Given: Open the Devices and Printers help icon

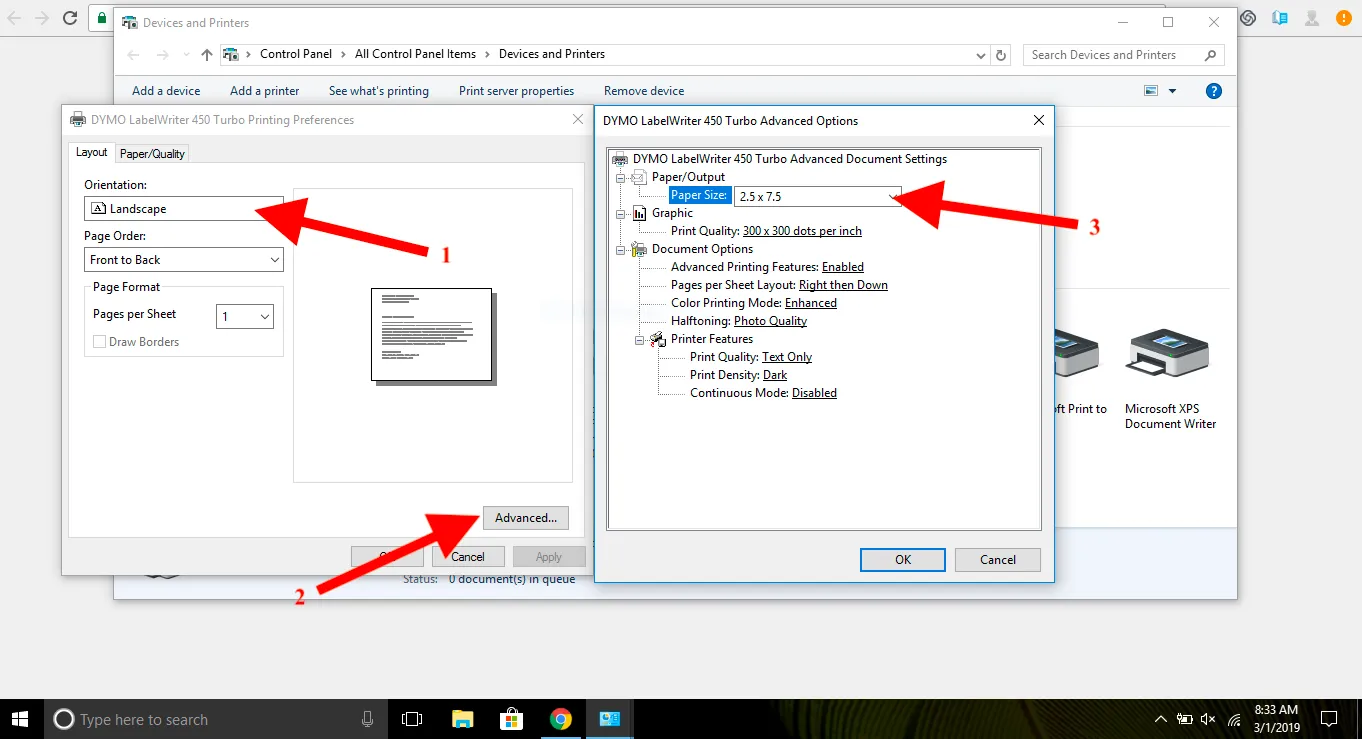Looking at the screenshot, I should point(1214,91).
